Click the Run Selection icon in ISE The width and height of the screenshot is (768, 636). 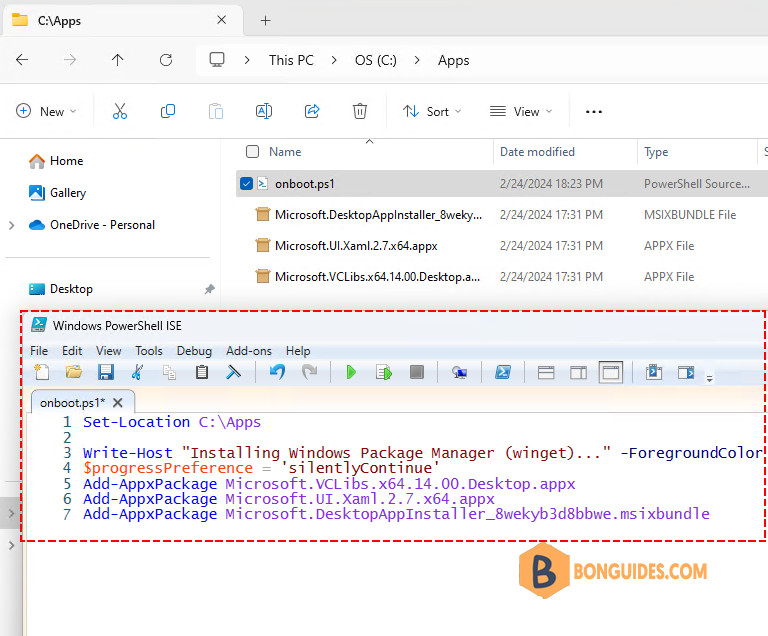click(x=384, y=372)
